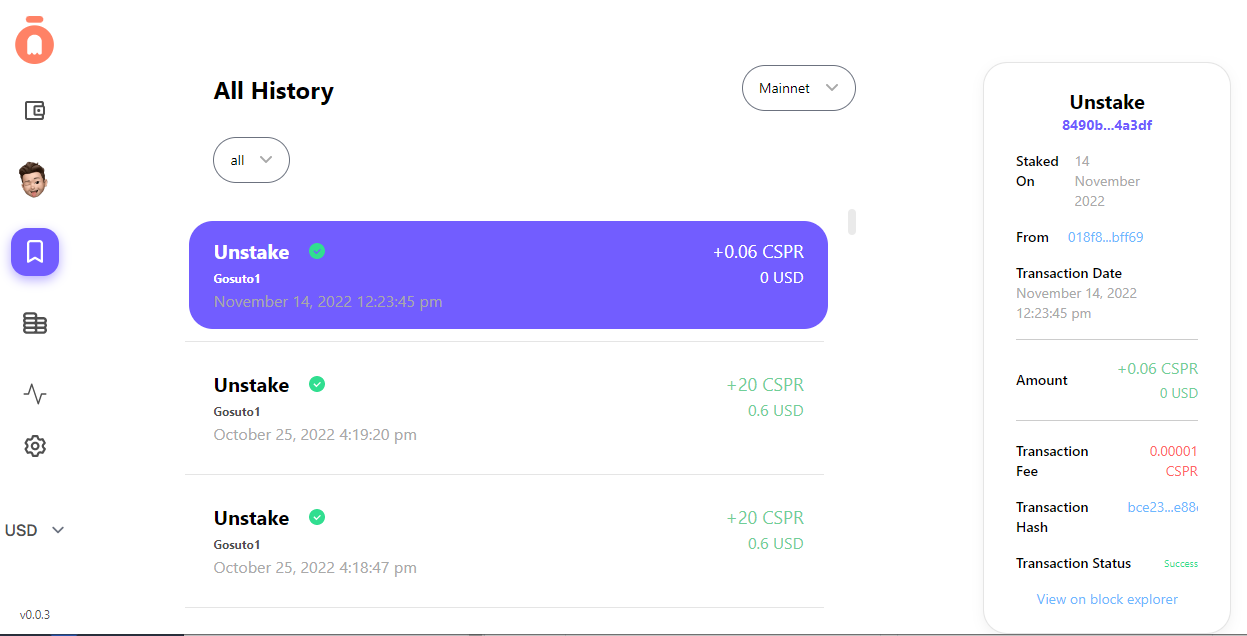Open the activity pulse chart icon
The image size is (1247, 636).
click(35, 394)
